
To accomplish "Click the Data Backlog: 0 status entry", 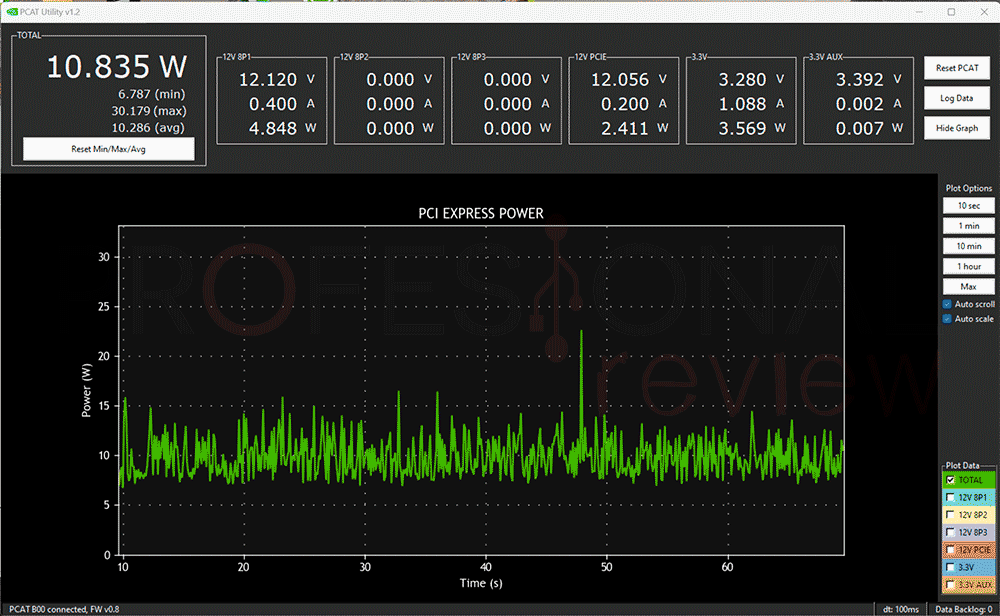I will pyautogui.click(x=963, y=610).
